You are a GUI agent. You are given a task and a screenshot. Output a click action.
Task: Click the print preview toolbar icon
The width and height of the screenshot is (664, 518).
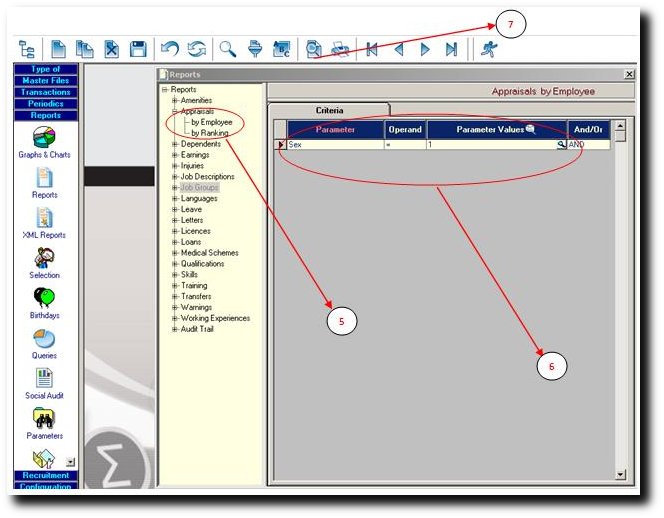[314, 49]
